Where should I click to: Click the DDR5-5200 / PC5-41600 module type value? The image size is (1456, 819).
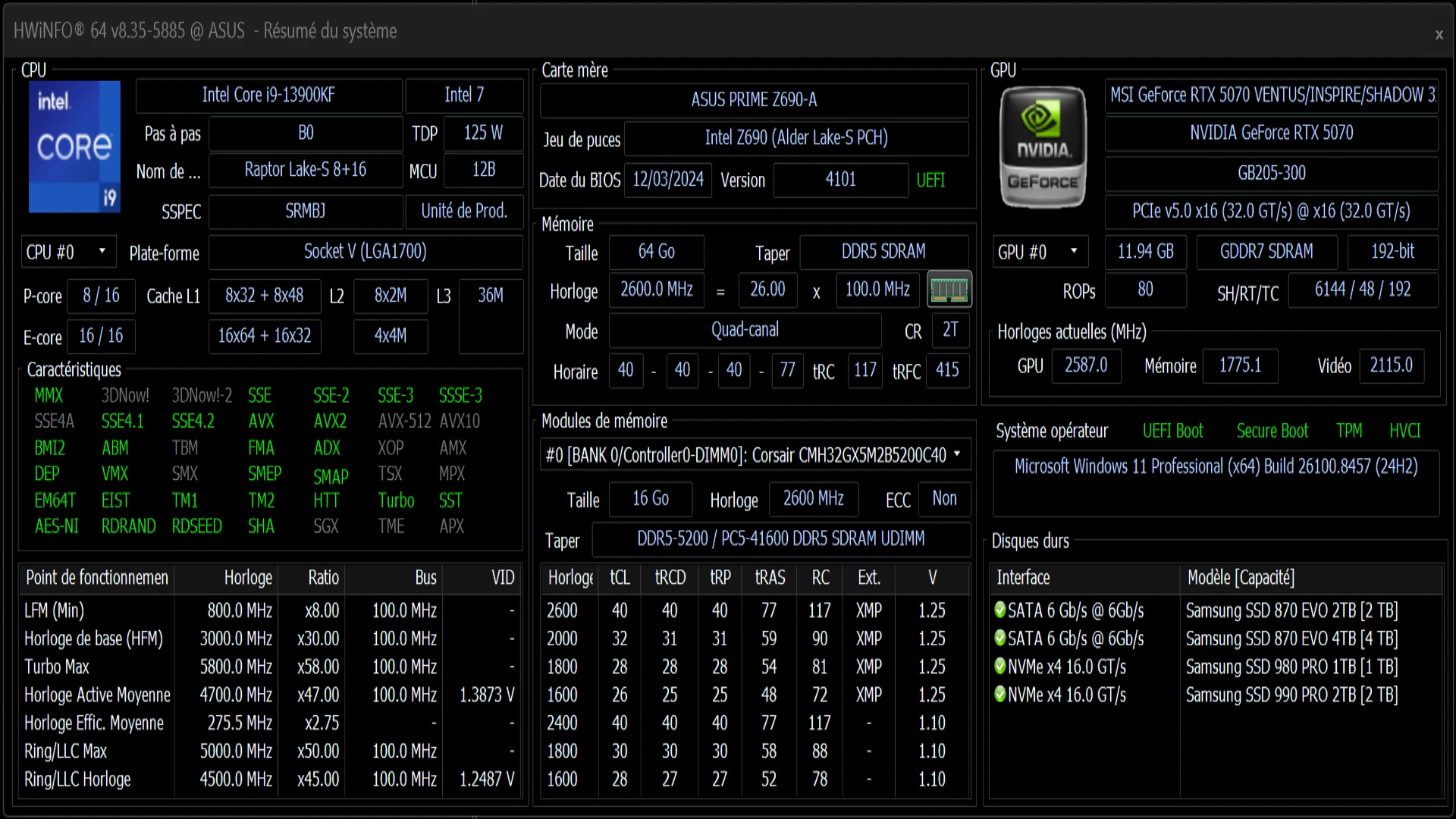pyautogui.click(x=781, y=539)
